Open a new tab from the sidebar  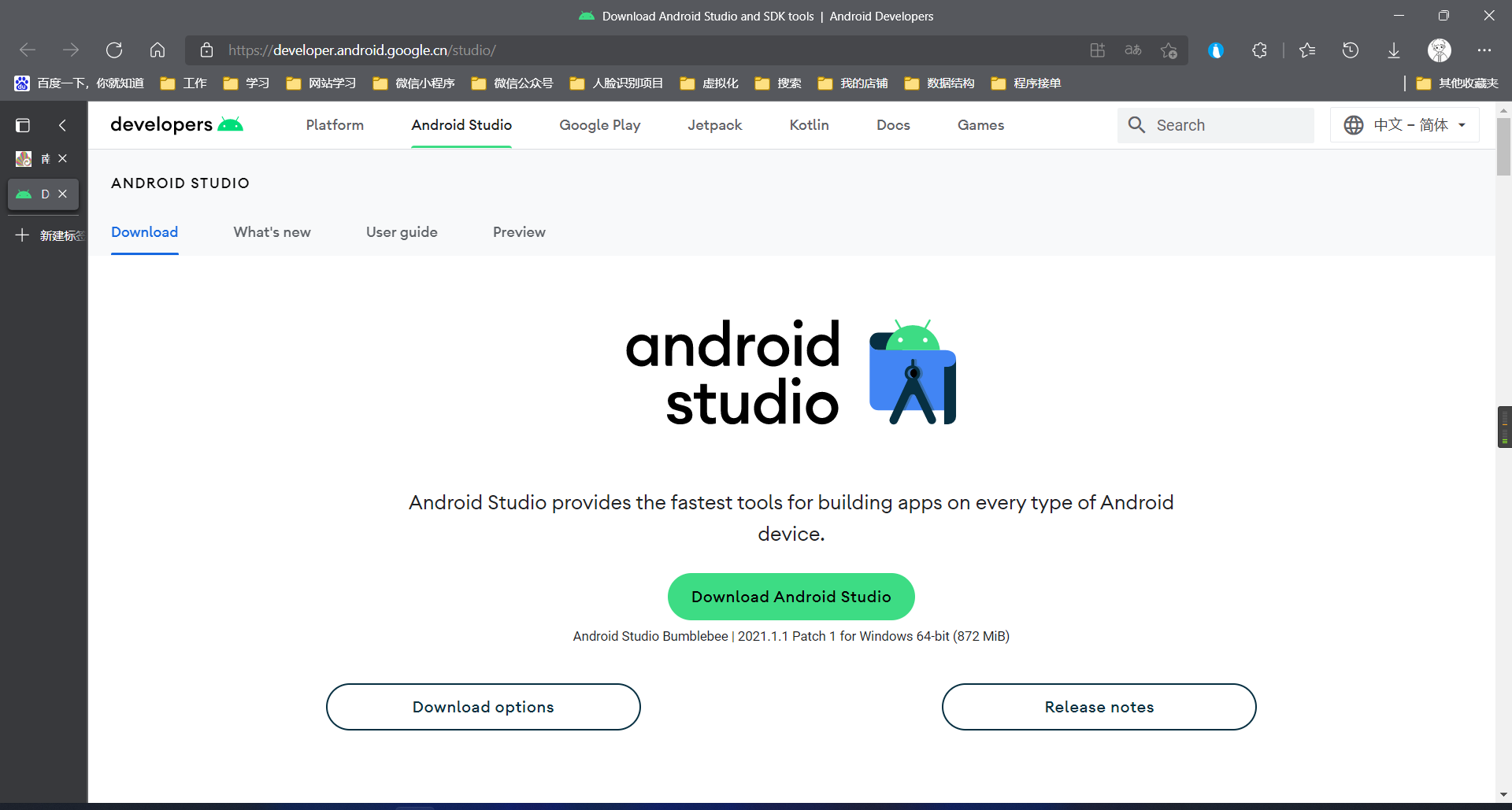click(47, 235)
